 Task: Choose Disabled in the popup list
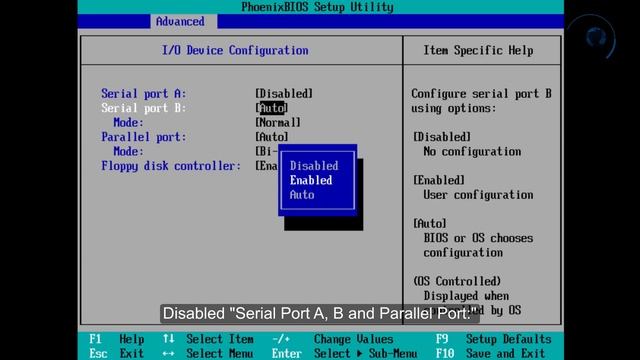[x=314, y=166]
